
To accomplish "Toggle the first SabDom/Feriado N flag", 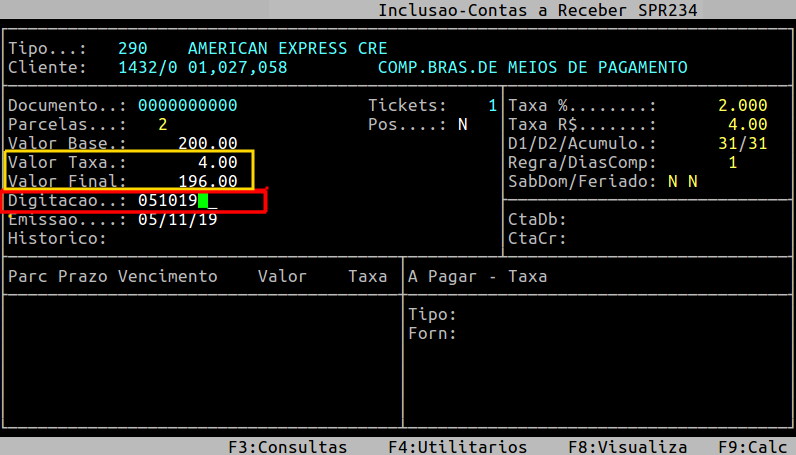I will pyautogui.click(x=672, y=182).
